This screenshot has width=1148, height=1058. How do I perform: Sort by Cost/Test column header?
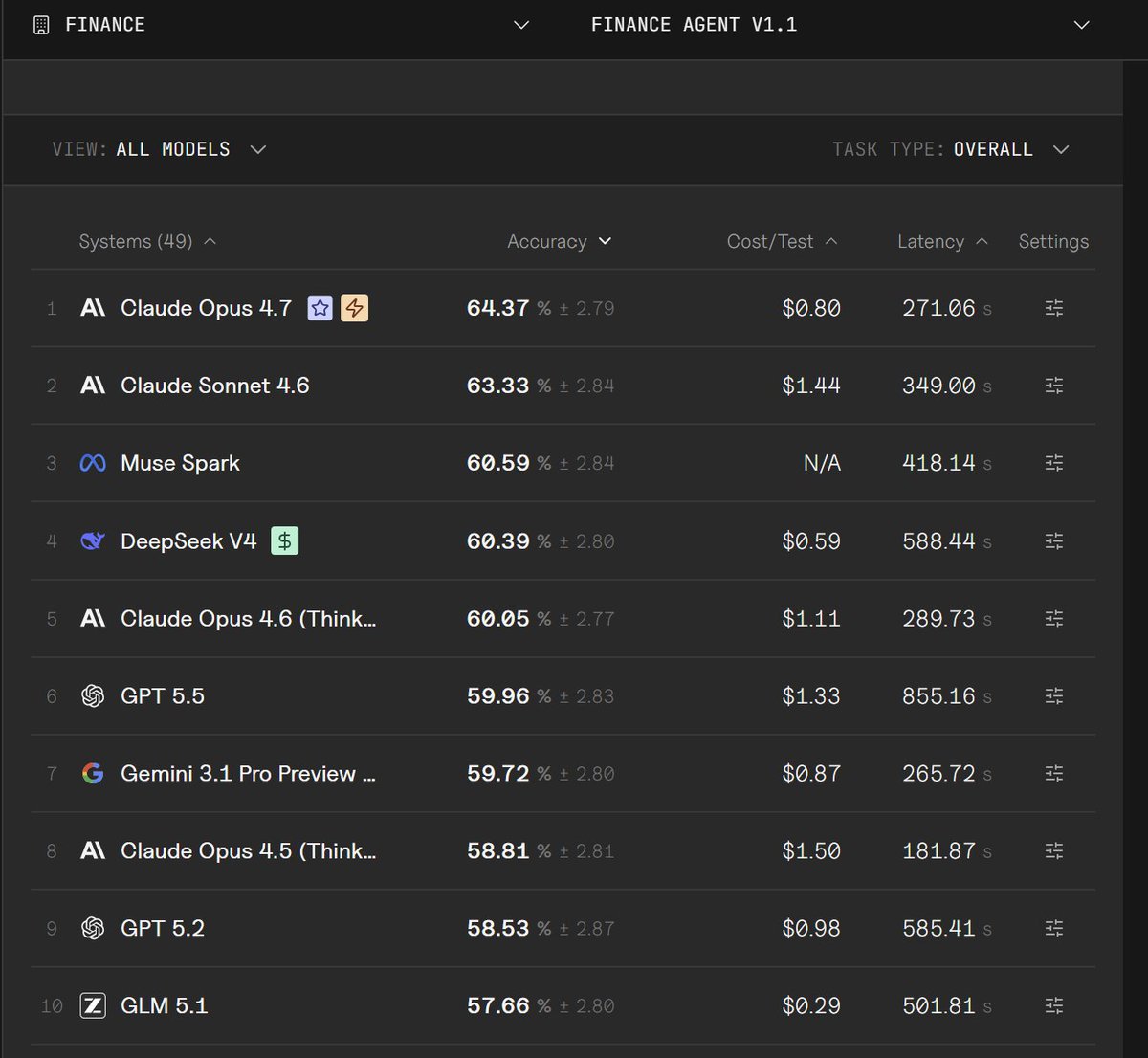(x=782, y=242)
